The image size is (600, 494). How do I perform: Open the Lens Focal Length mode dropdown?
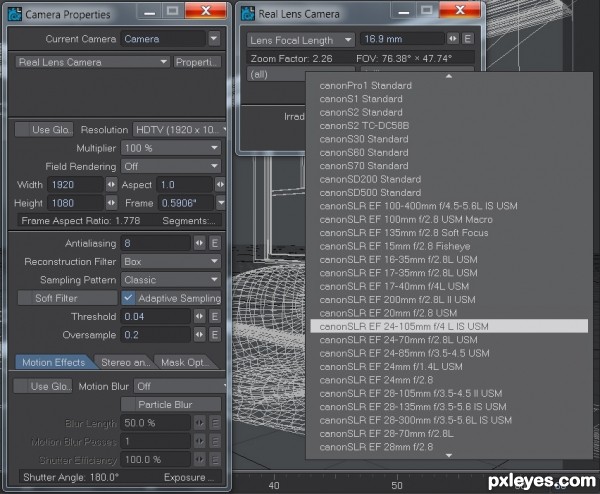[x=301, y=40]
